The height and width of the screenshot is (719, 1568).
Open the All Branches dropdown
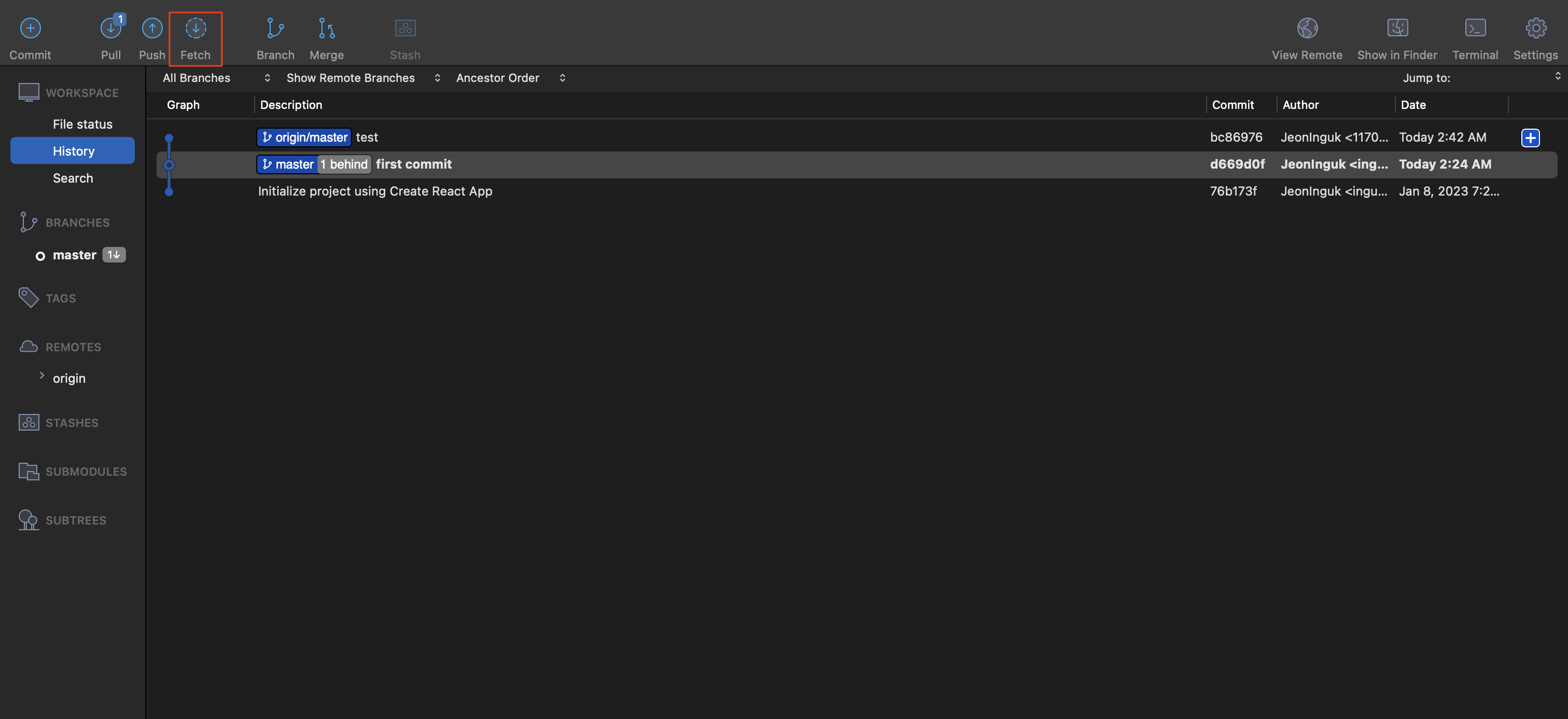click(x=216, y=78)
